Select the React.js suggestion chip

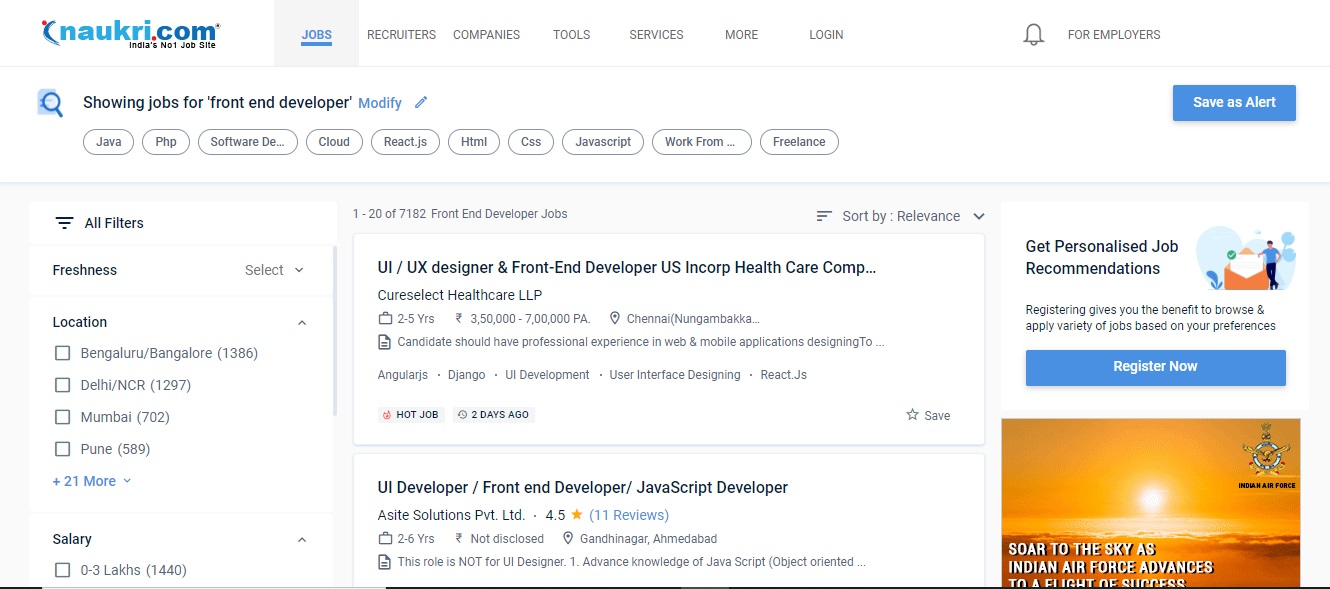405,142
